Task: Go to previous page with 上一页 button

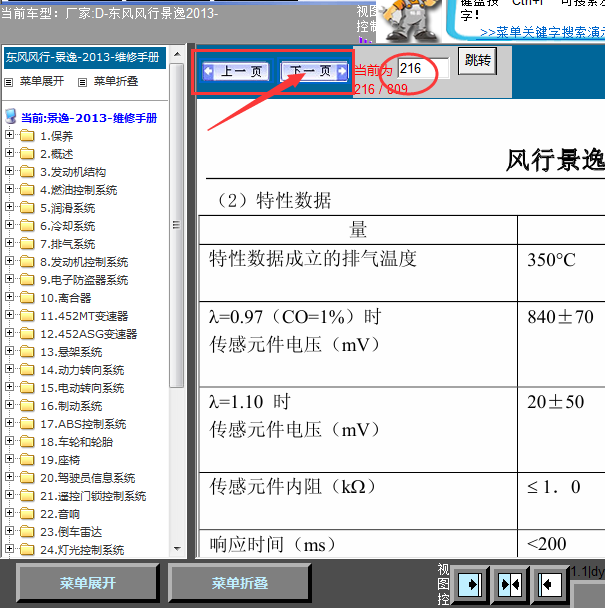Action: point(236,71)
